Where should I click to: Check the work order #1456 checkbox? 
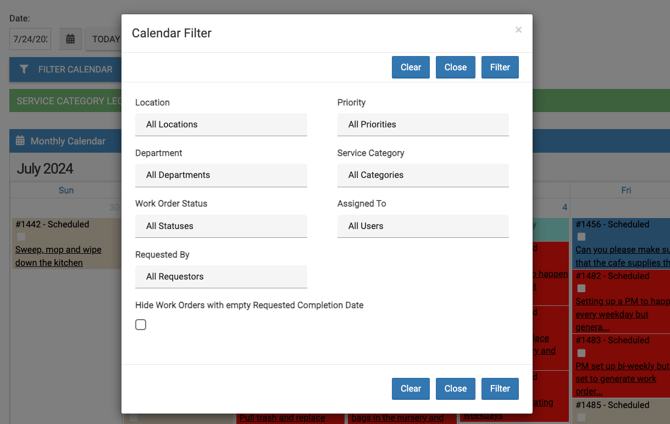pyautogui.click(x=581, y=237)
